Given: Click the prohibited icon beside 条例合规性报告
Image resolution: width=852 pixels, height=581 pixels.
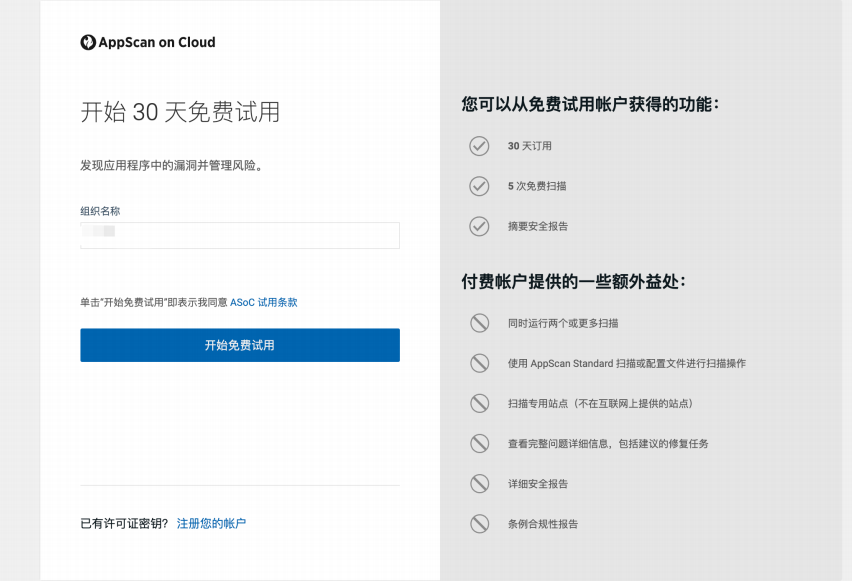Looking at the screenshot, I should point(480,524).
